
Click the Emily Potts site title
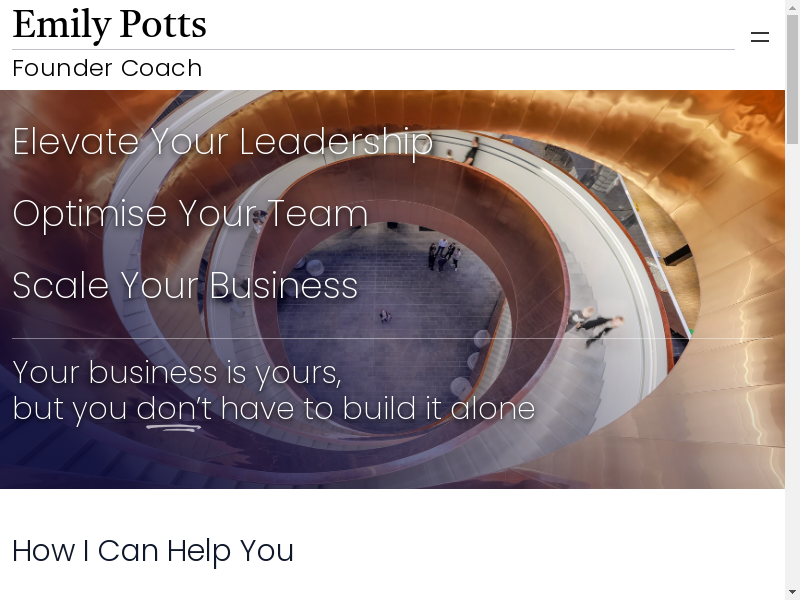[110, 25]
